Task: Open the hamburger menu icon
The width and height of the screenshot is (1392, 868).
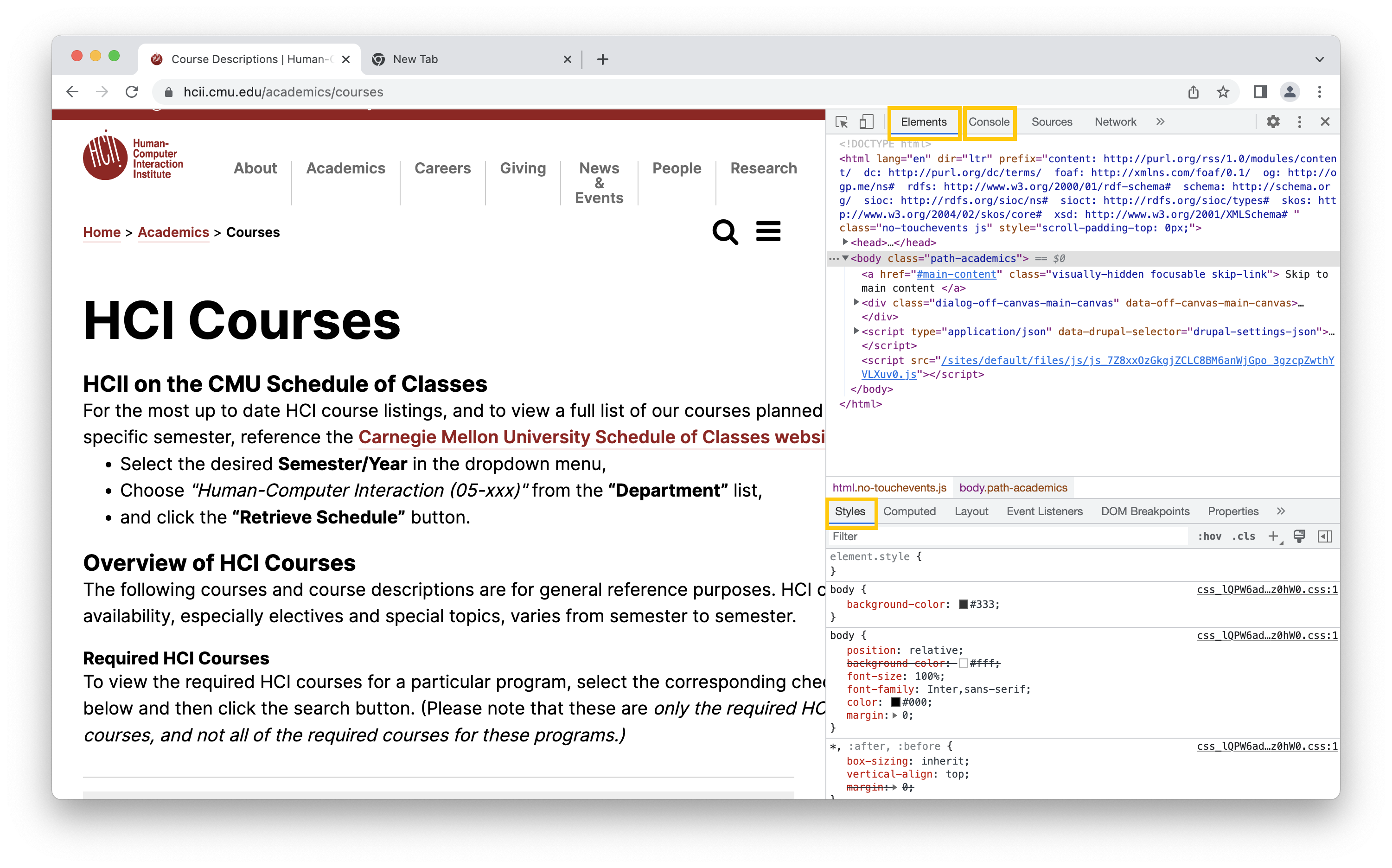Action: coord(767,231)
